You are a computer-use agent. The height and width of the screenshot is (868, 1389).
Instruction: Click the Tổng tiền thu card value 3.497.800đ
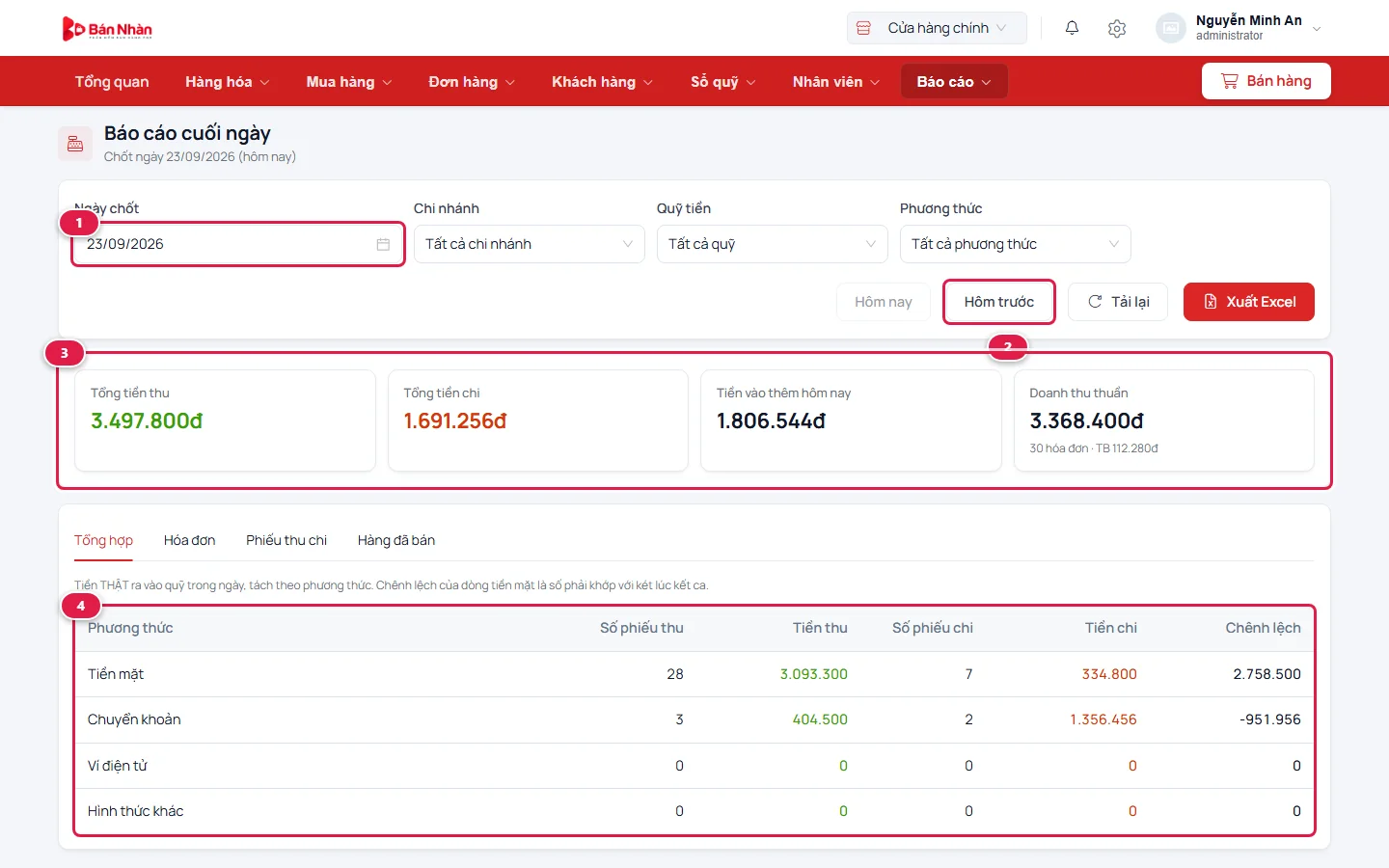click(x=147, y=420)
